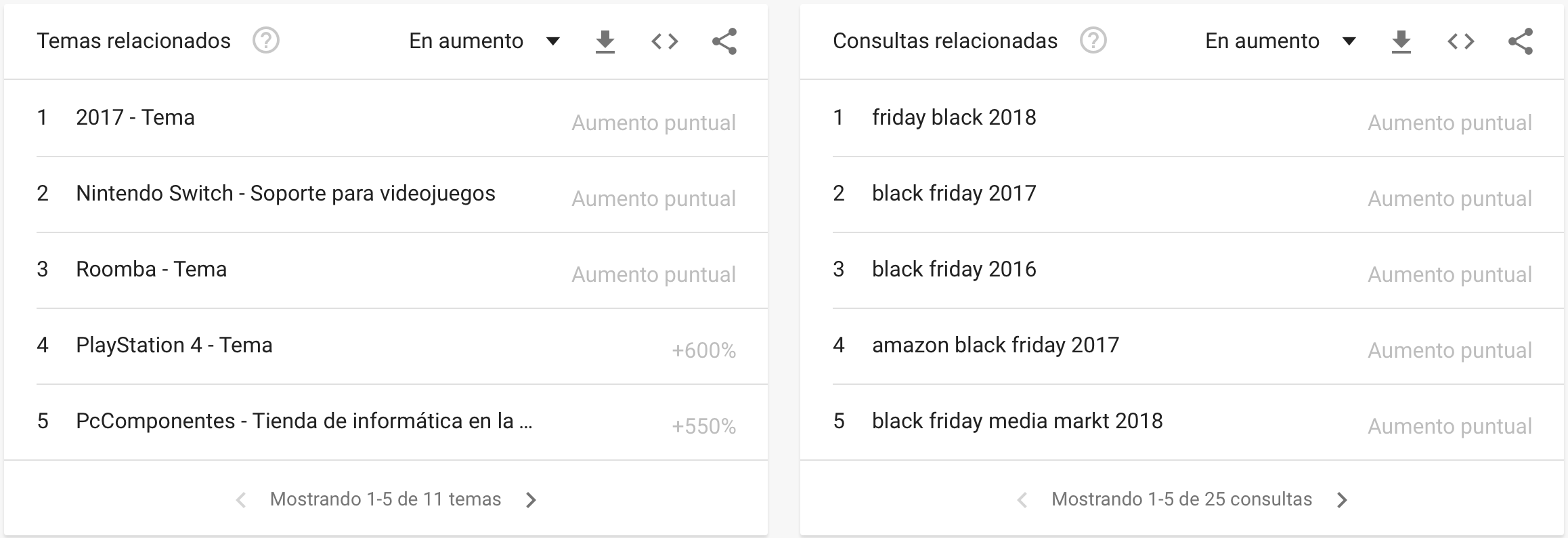Share the Consultas relacionadas card
The height and width of the screenshot is (538, 1568).
tap(1521, 41)
